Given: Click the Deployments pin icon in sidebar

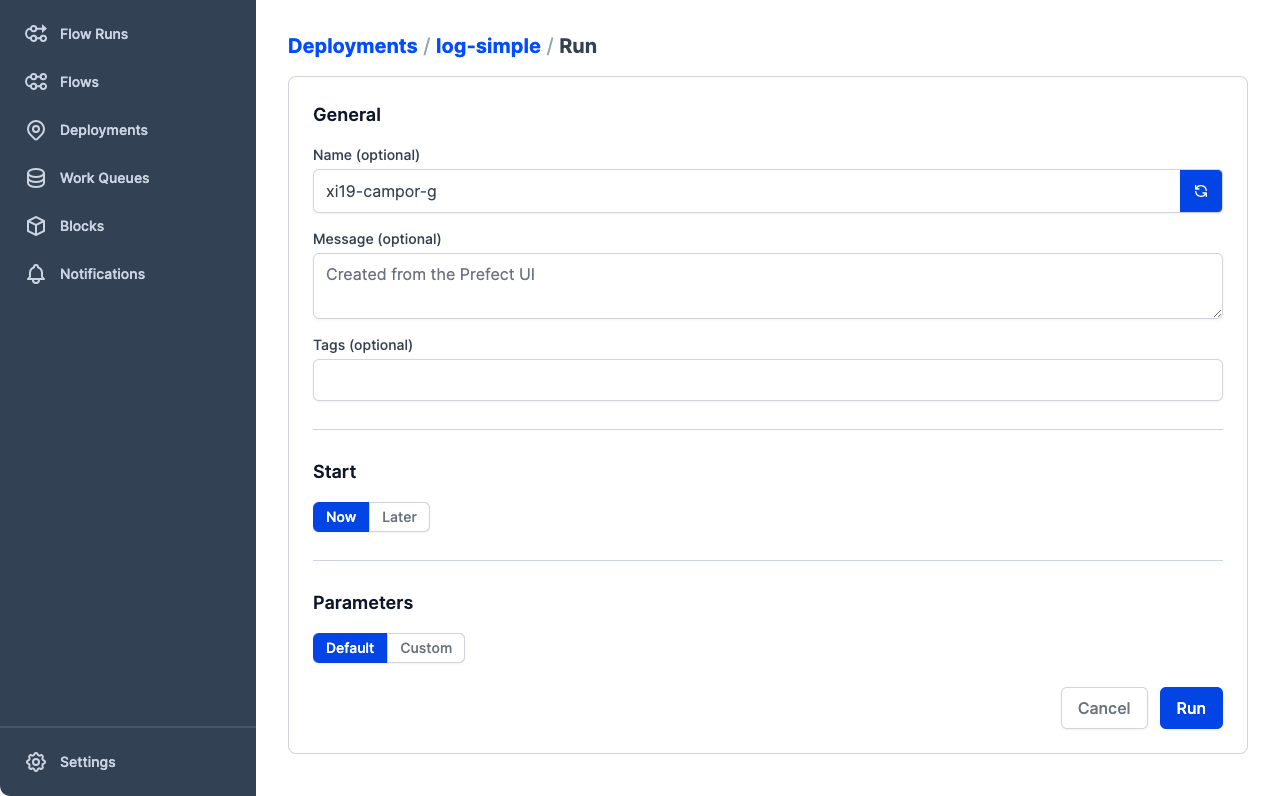Looking at the screenshot, I should pyautogui.click(x=36, y=130).
